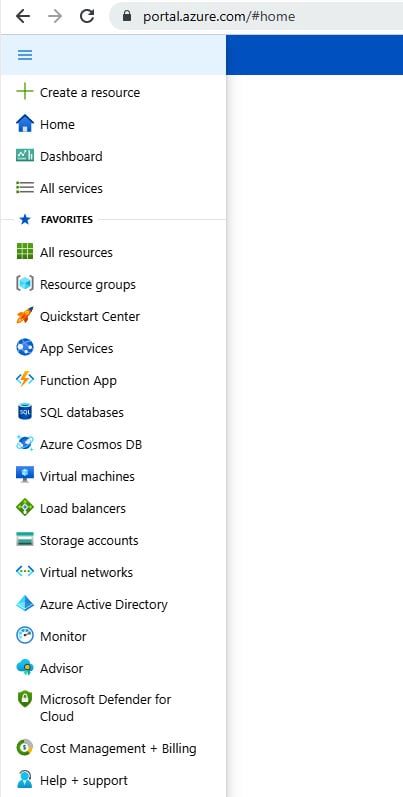Open the Resource groups cube icon
The height and width of the screenshot is (797, 403).
click(x=24, y=284)
